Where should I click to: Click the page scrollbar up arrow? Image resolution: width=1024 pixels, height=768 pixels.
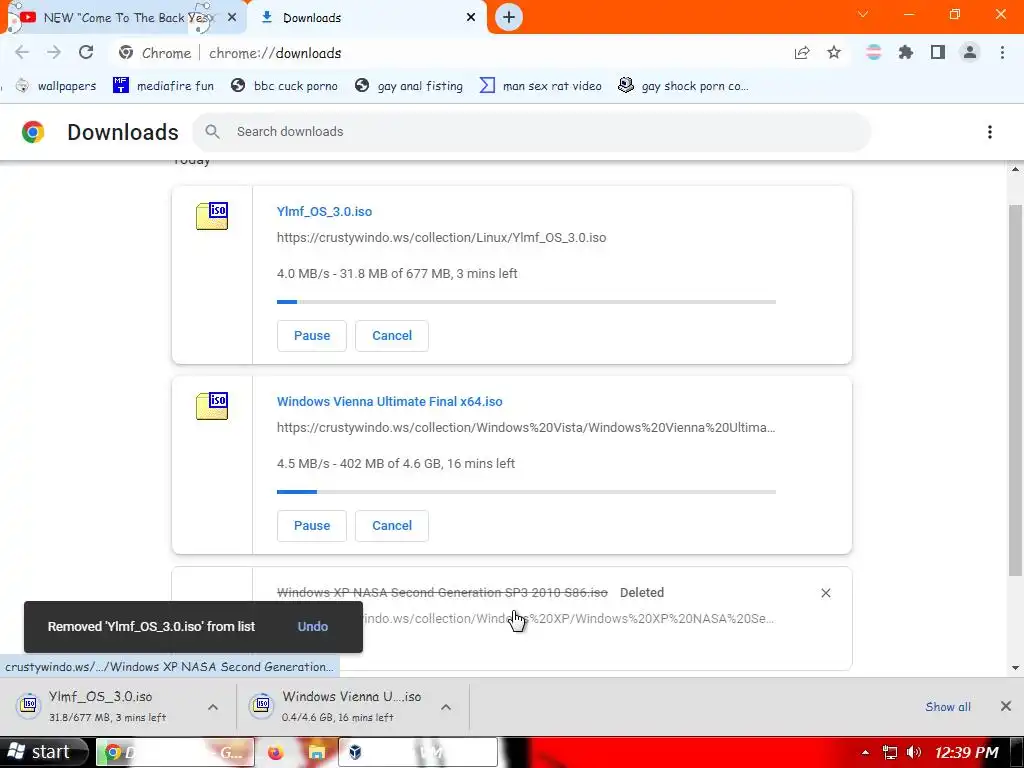point(1016,169)
